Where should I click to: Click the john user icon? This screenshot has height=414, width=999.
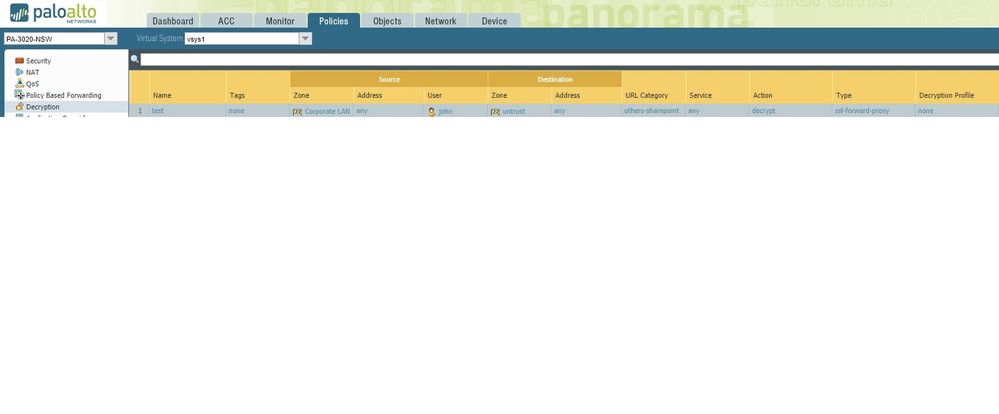[432, 111]
